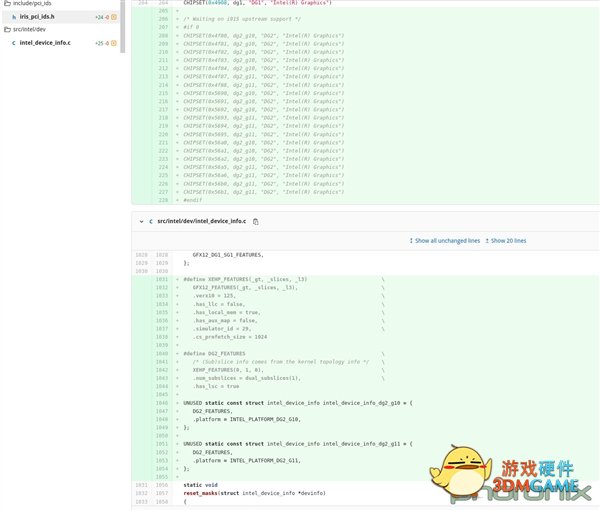Click the C language icon in the diff file header

click(151, 222)
